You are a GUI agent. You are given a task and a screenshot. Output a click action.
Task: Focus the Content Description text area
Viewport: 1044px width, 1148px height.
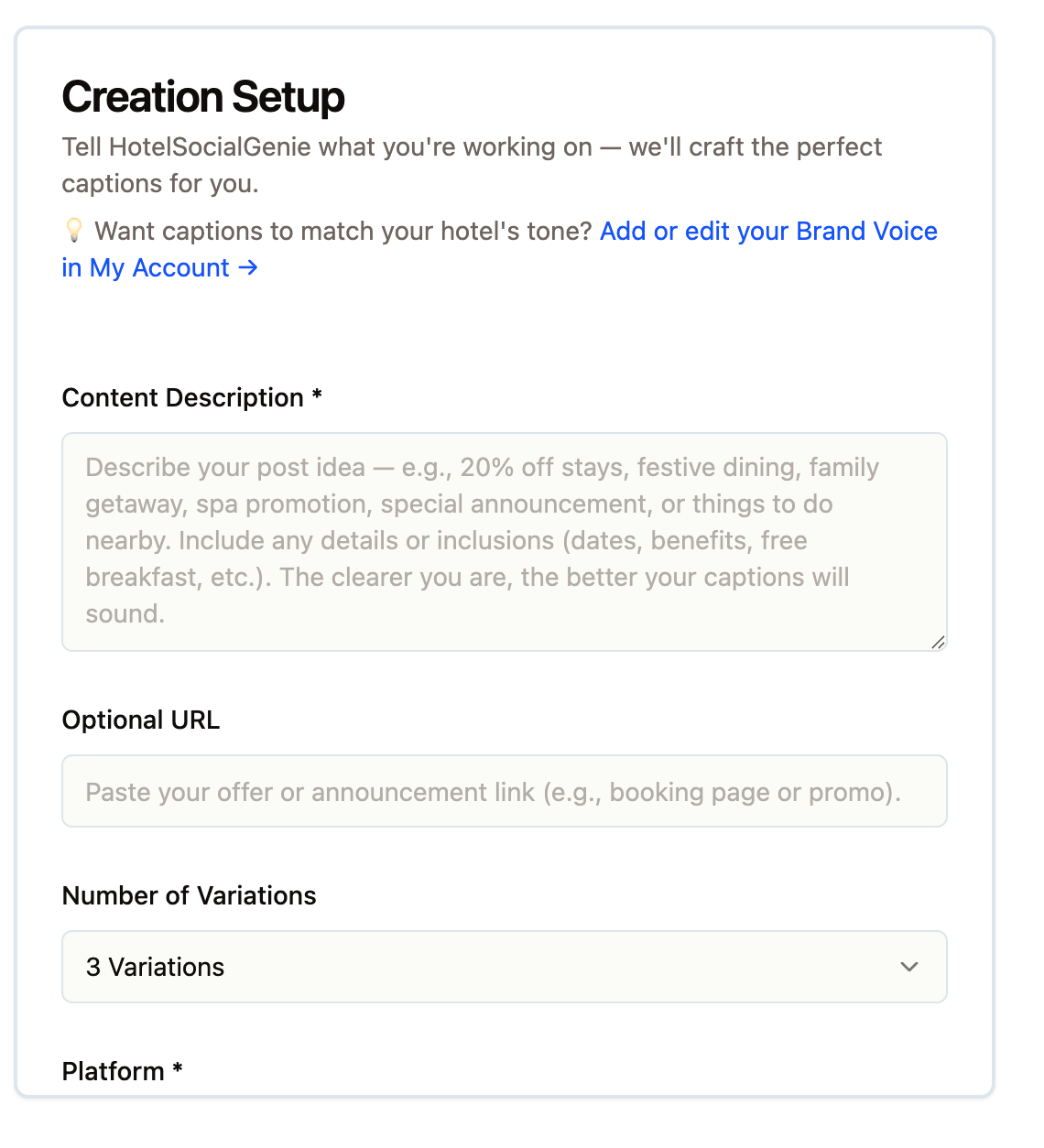[x=504, y=541]
